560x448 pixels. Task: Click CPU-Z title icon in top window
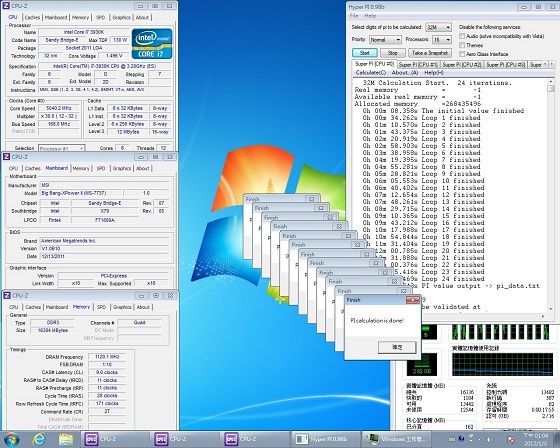pyautogui.click(x=6, y=6)
